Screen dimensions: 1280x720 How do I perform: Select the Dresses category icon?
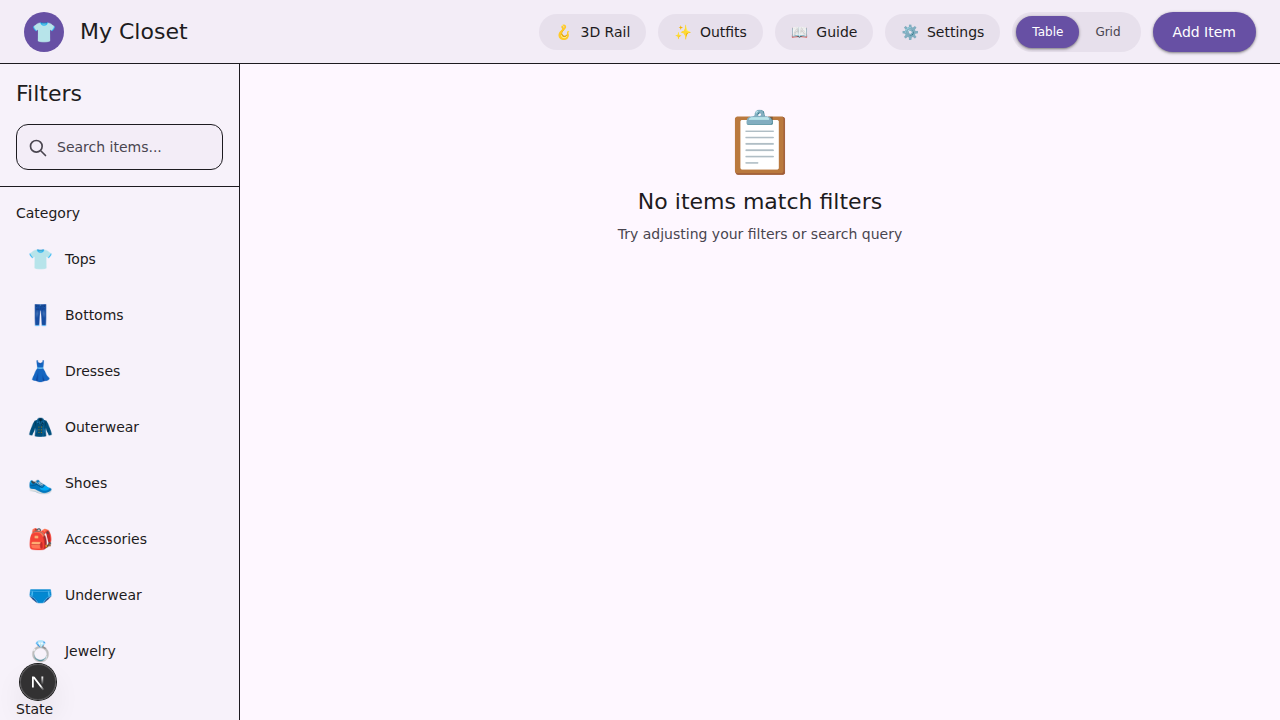[39, 370]
